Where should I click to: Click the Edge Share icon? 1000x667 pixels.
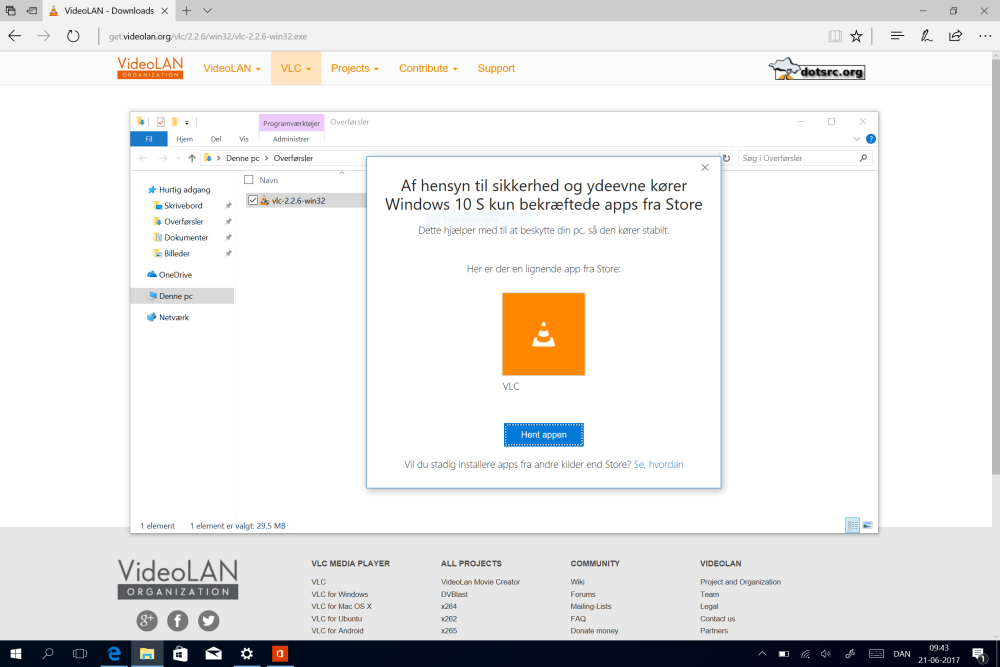coord(955,36)
